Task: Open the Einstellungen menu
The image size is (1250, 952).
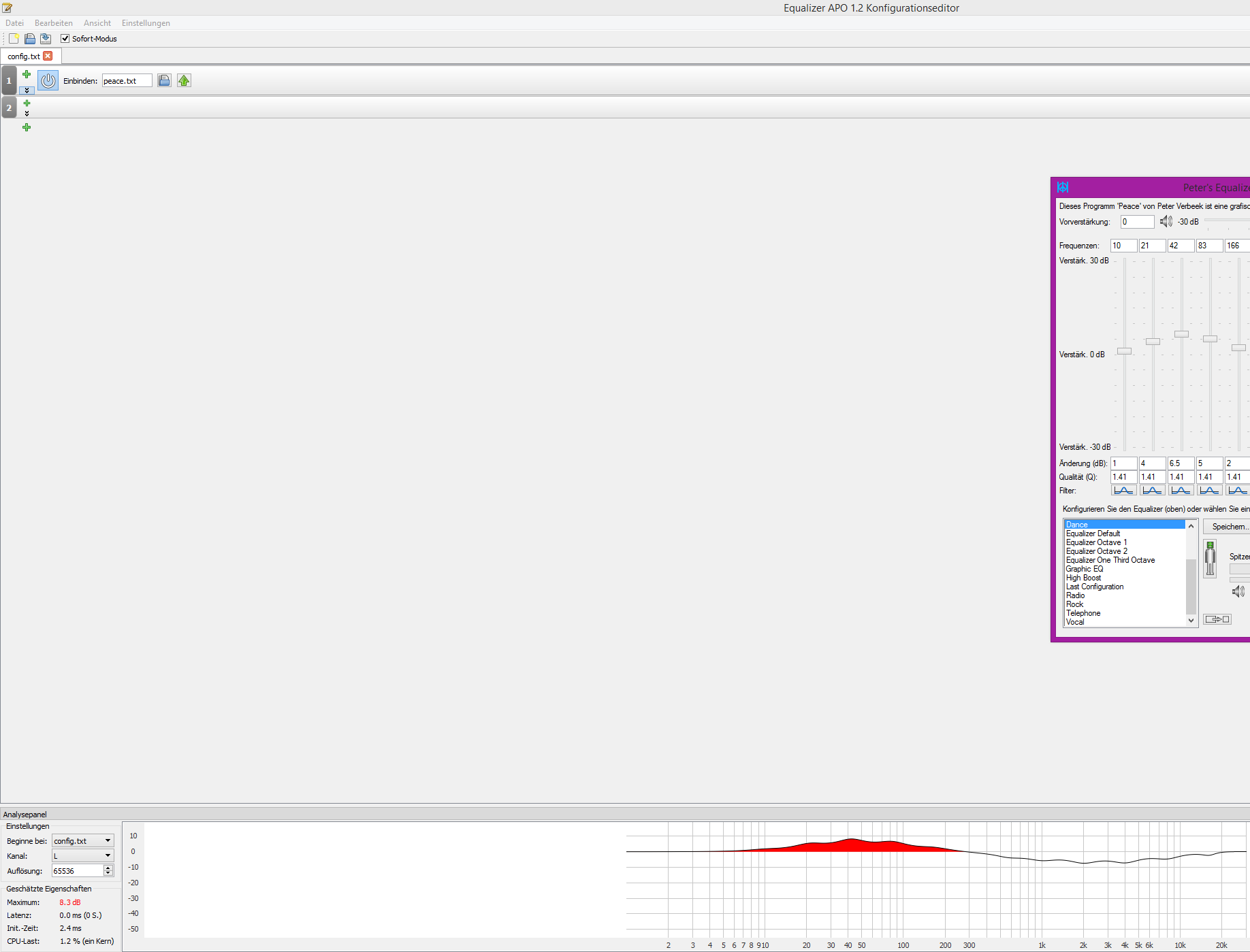Action: (146, 23)
